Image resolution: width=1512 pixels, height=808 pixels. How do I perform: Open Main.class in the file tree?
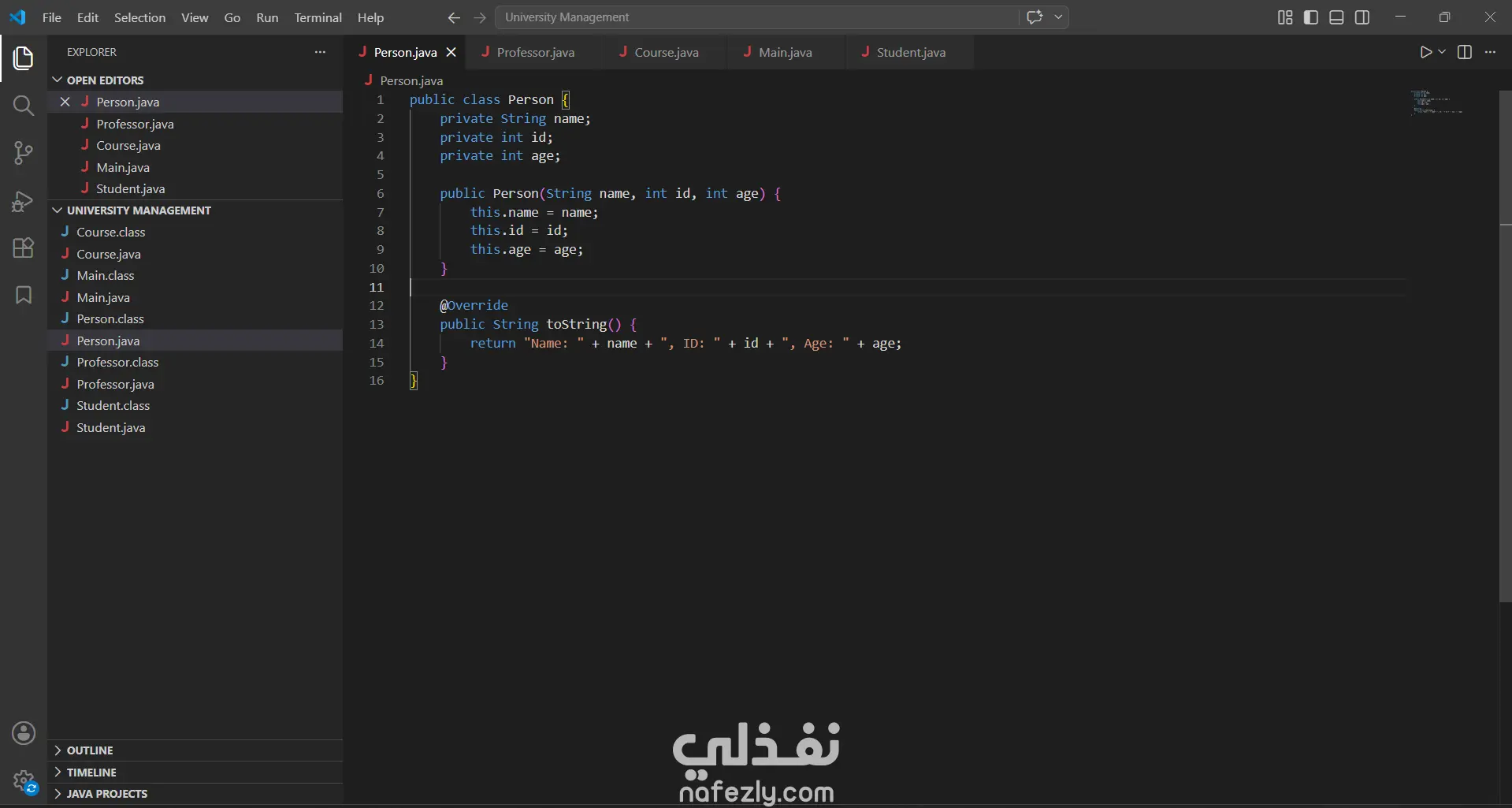tap(195, 275)
